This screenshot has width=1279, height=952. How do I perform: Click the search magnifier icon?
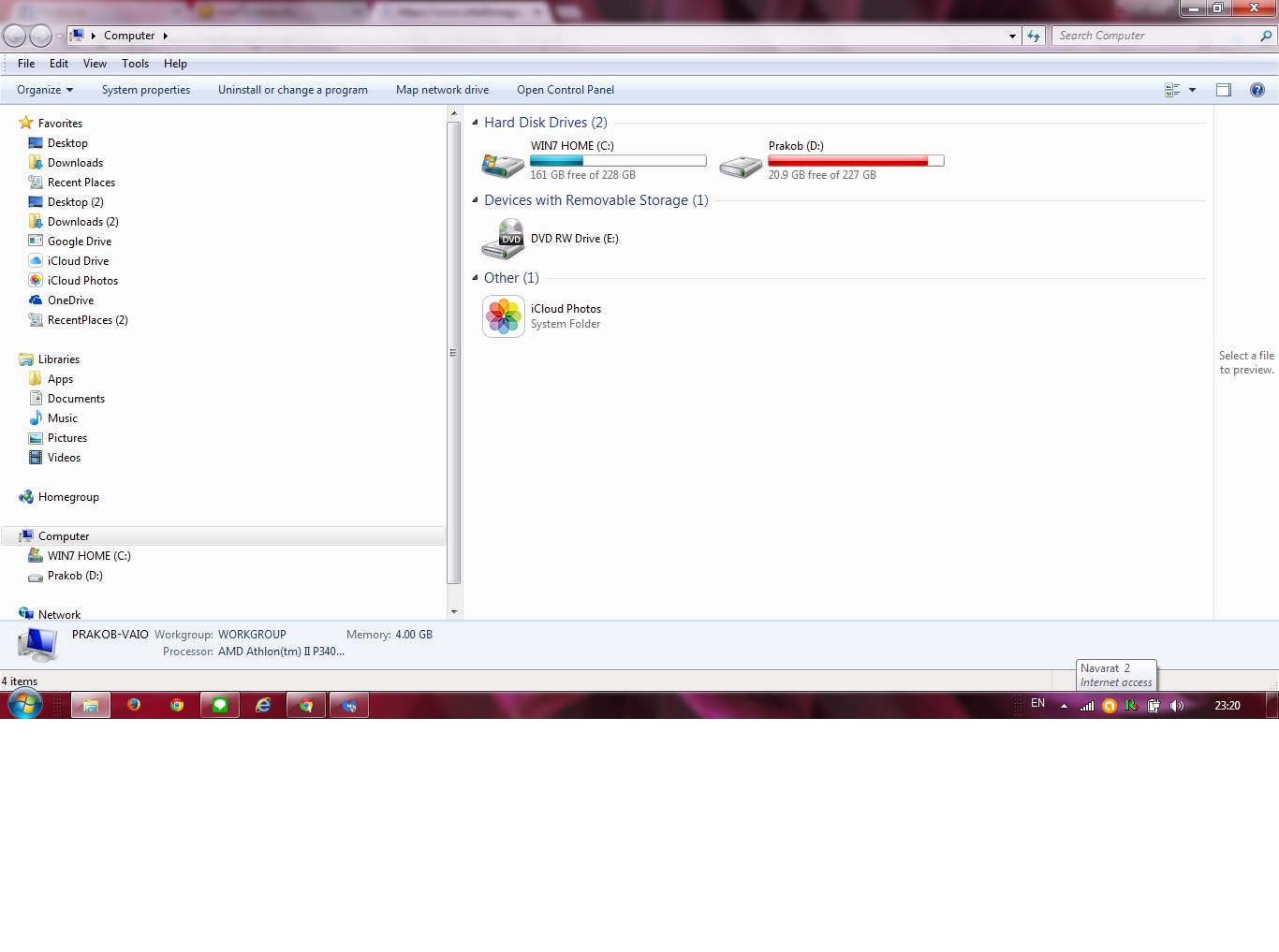1266,36
